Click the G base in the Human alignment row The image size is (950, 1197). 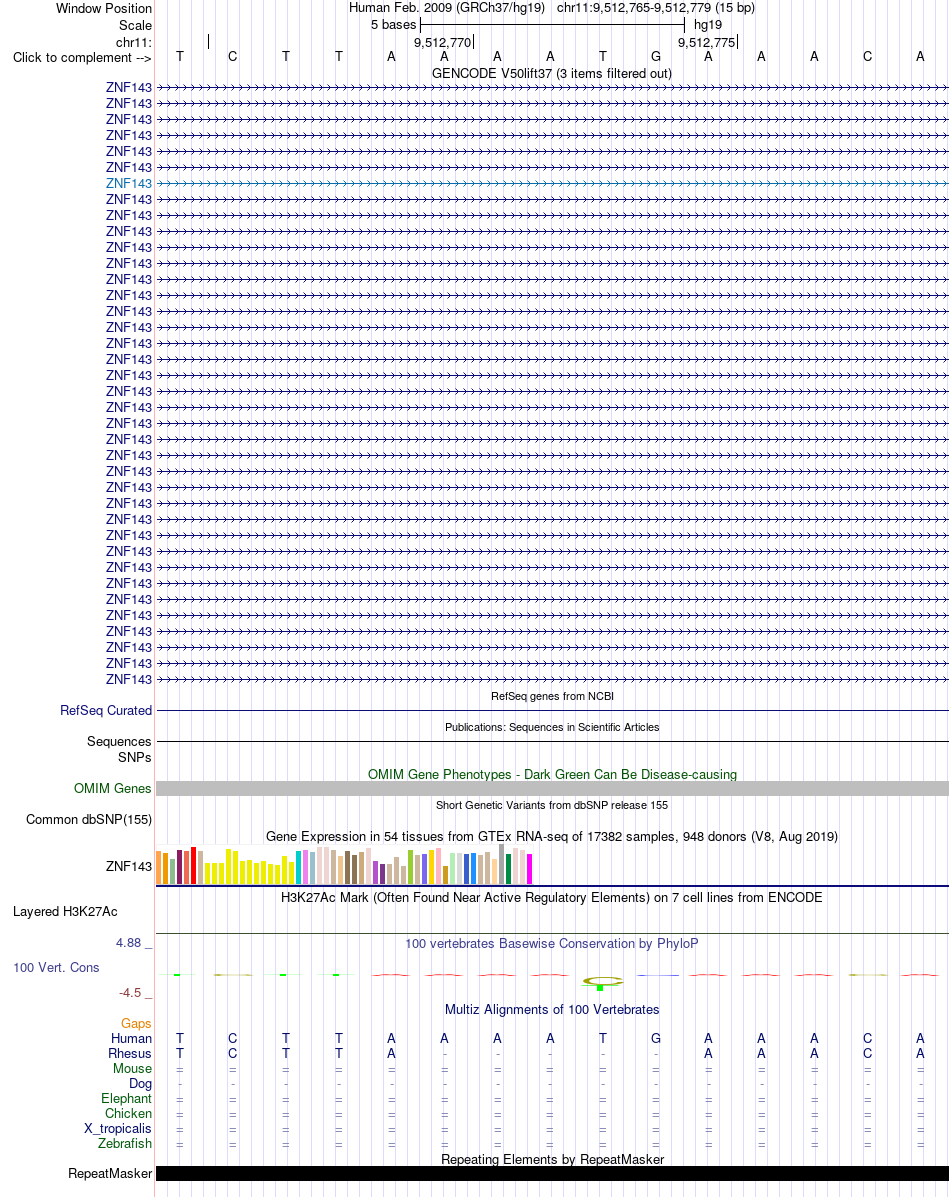[x=656, y=1038]
